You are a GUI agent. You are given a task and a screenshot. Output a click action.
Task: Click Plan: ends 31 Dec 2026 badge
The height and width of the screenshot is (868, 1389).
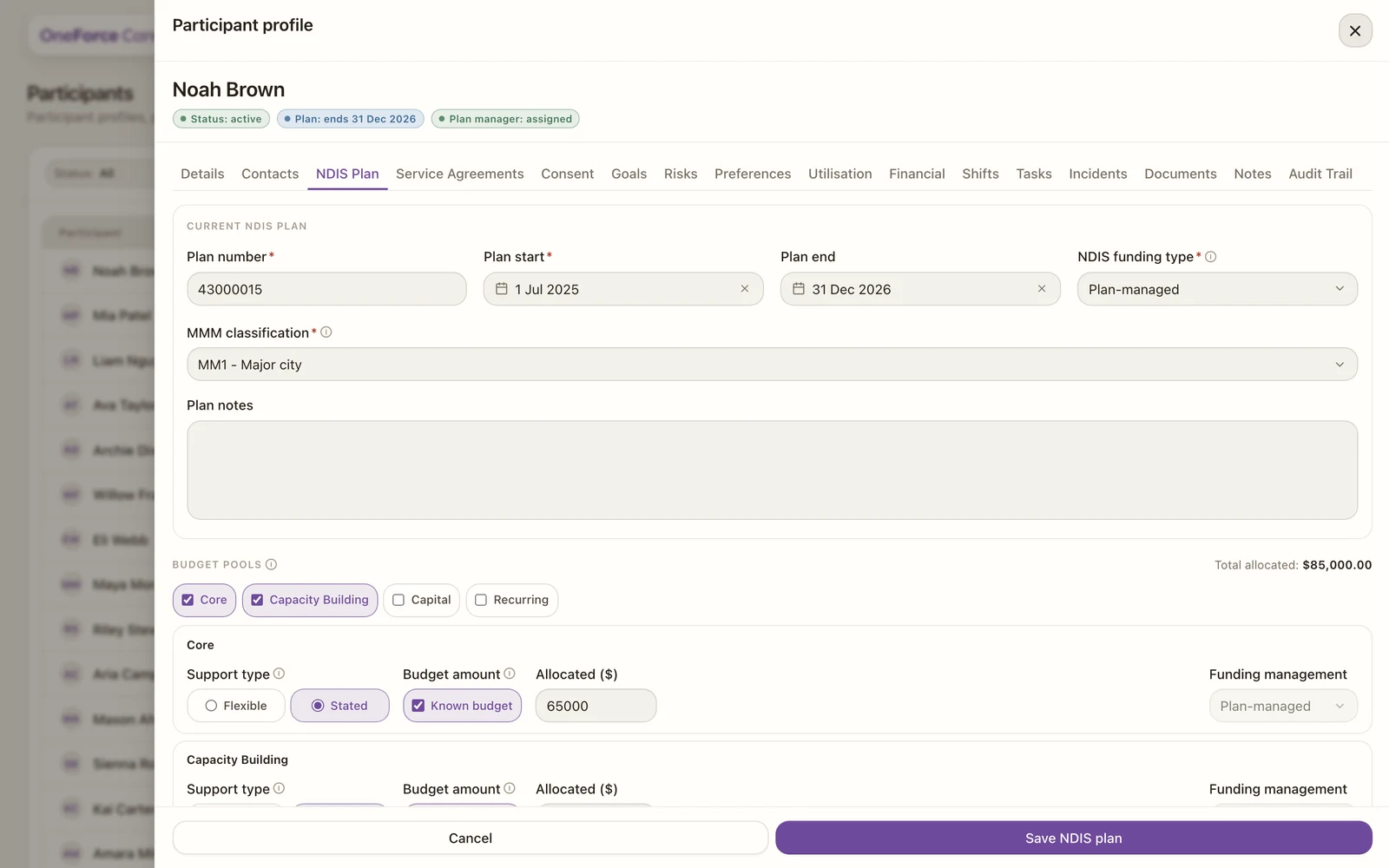tap(350, 119)
